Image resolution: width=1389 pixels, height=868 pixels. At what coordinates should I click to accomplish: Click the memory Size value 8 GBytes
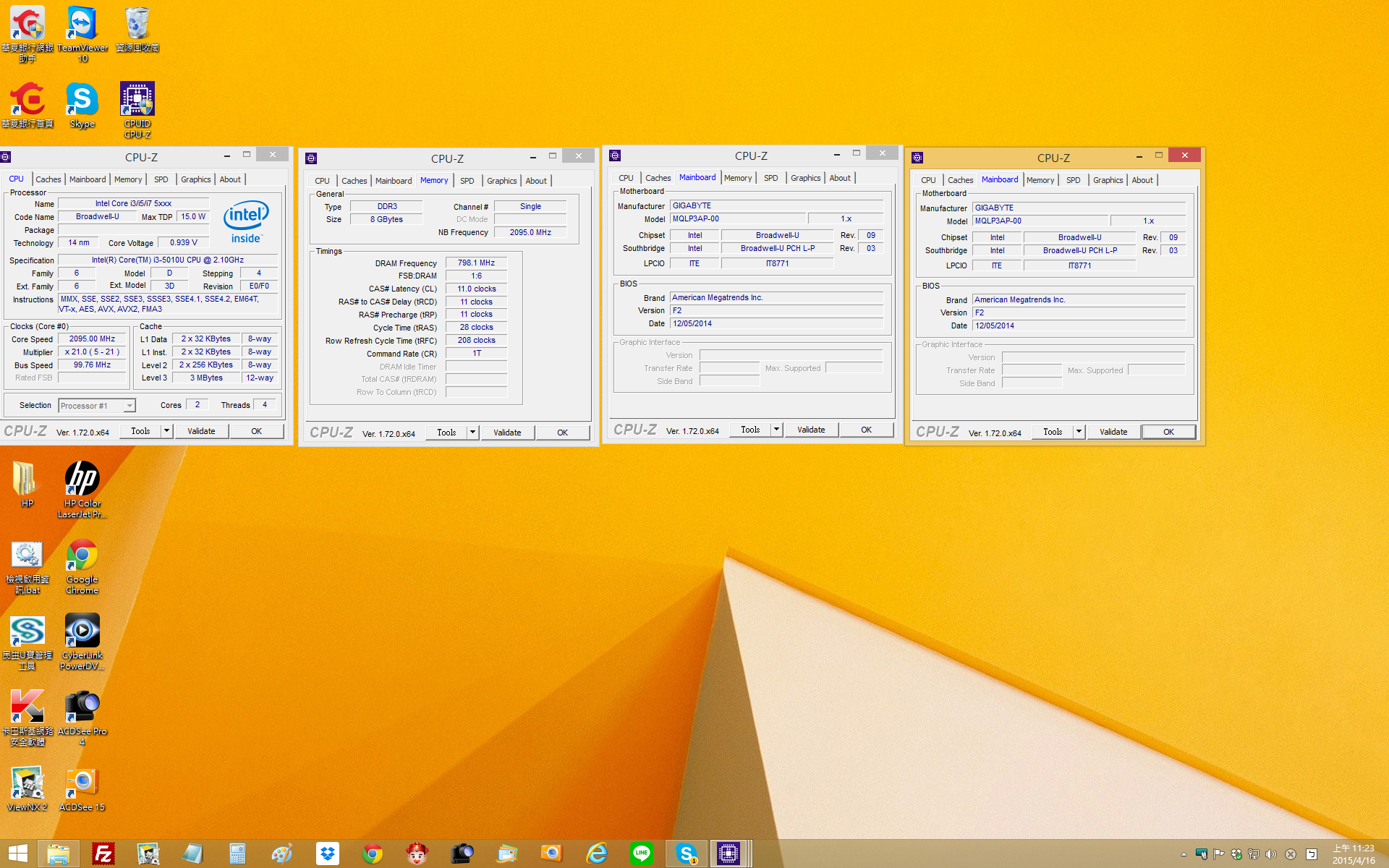click(x=386, y=219)
